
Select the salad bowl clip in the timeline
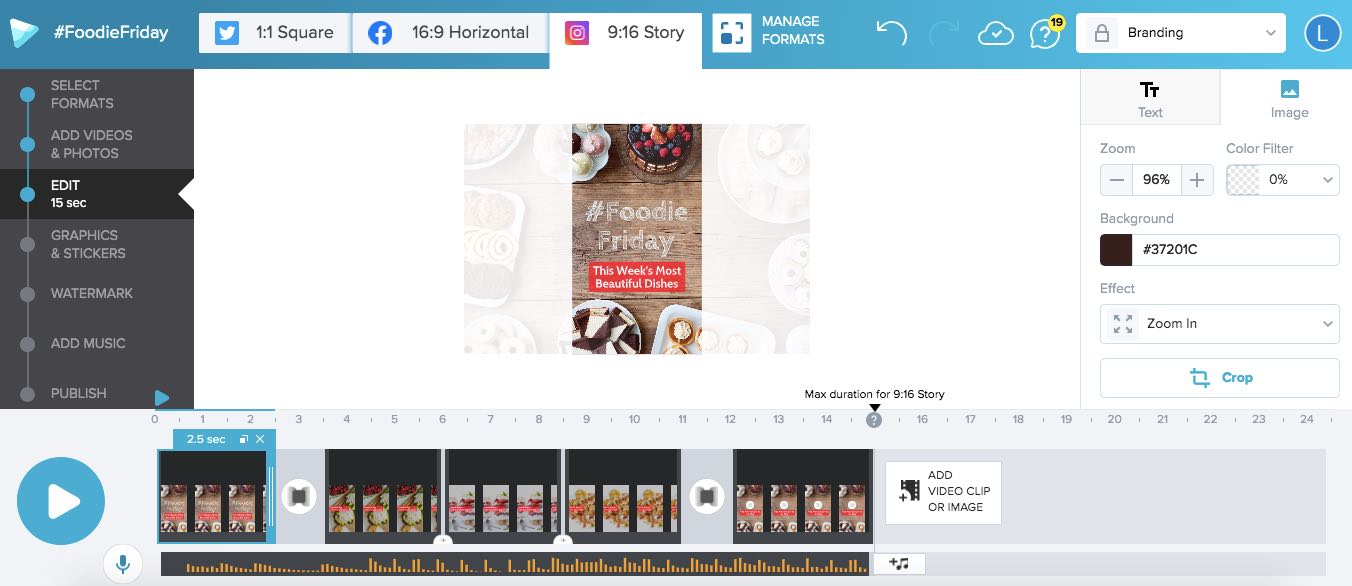[383, 496]
